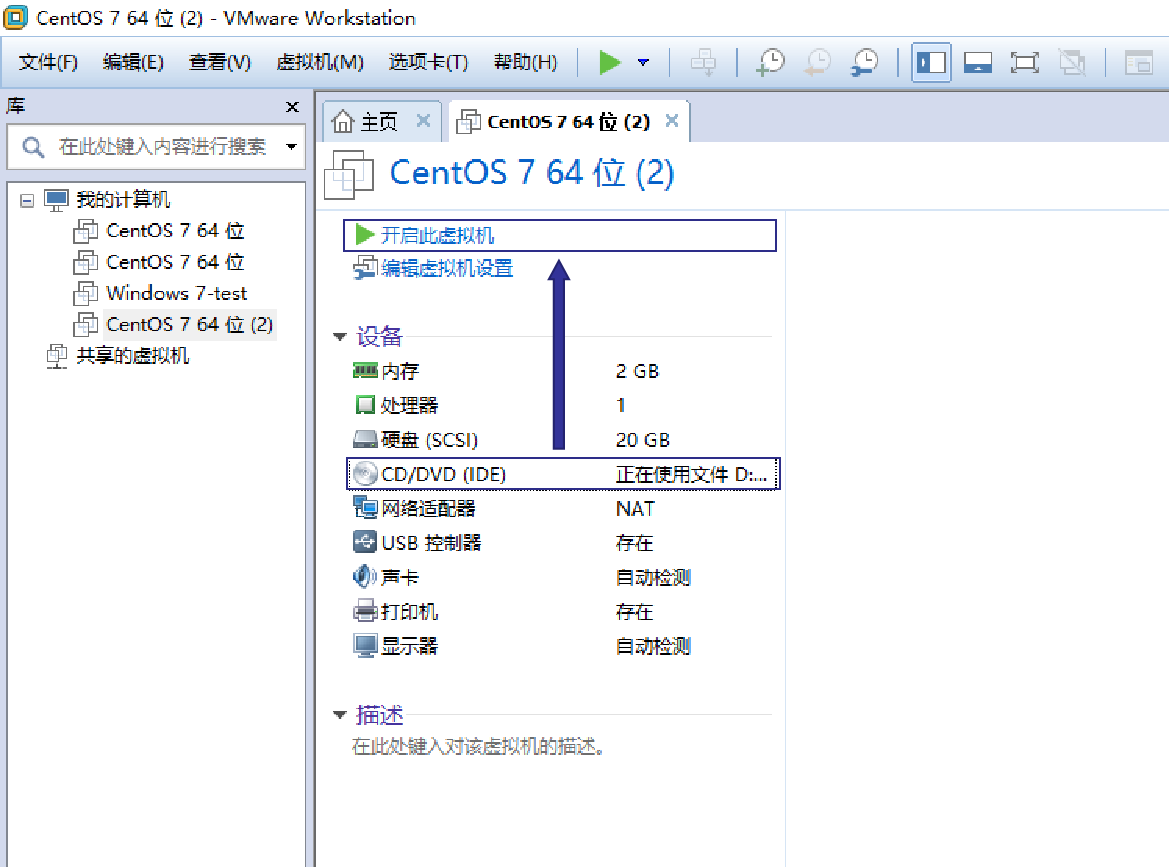Click the search magnifier icon in library
The width and height of the screenshot is (1170, 868).
32,146
